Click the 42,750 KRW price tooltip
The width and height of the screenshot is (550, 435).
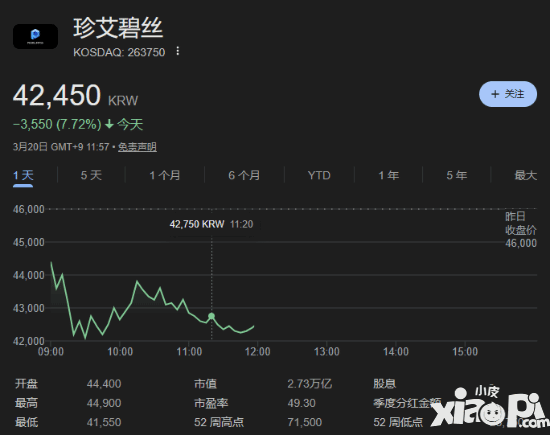(212, 224)
